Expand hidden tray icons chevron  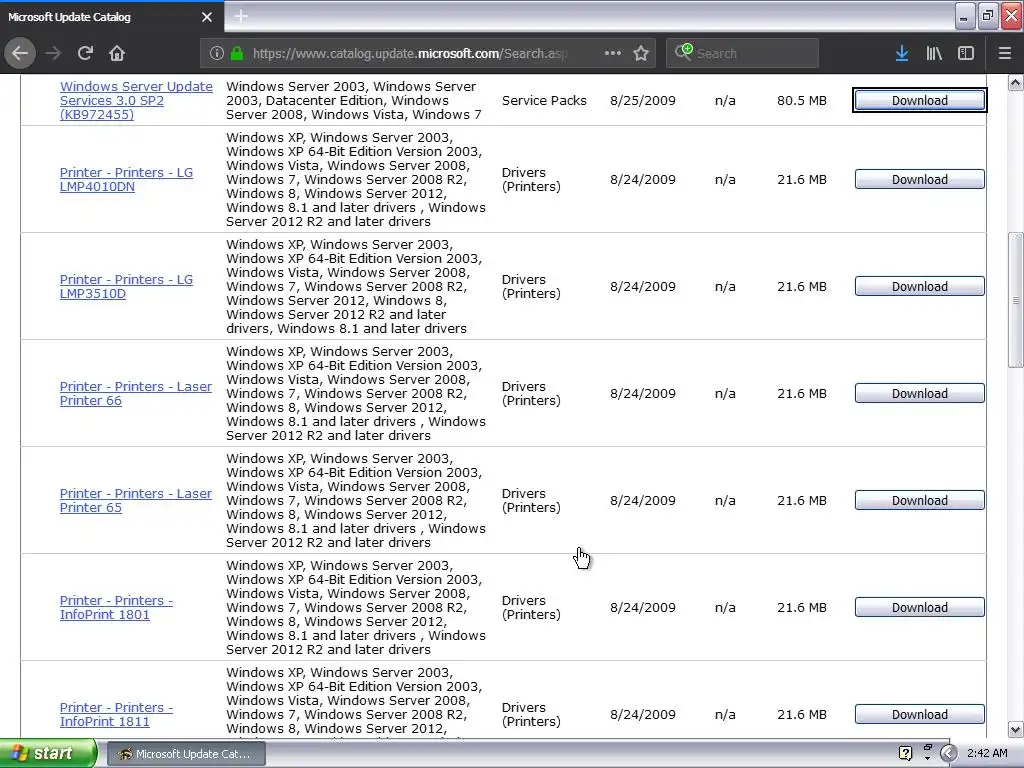[x=948, y=754]
